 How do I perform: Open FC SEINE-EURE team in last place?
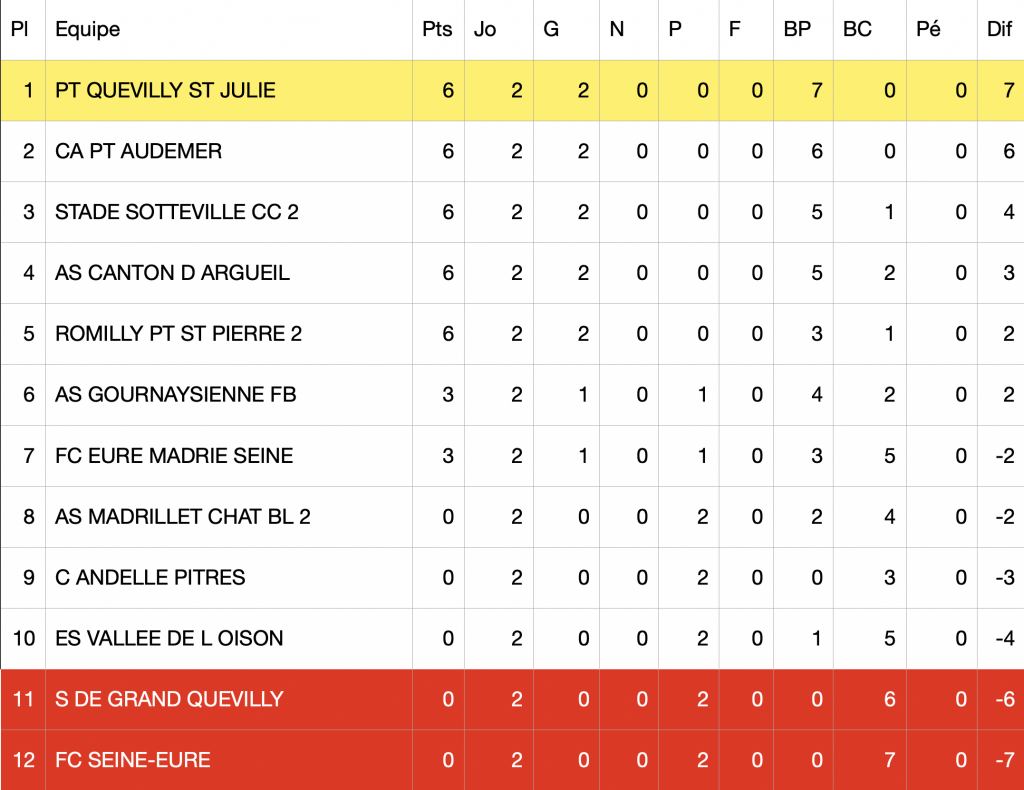(x=133, y=760)
